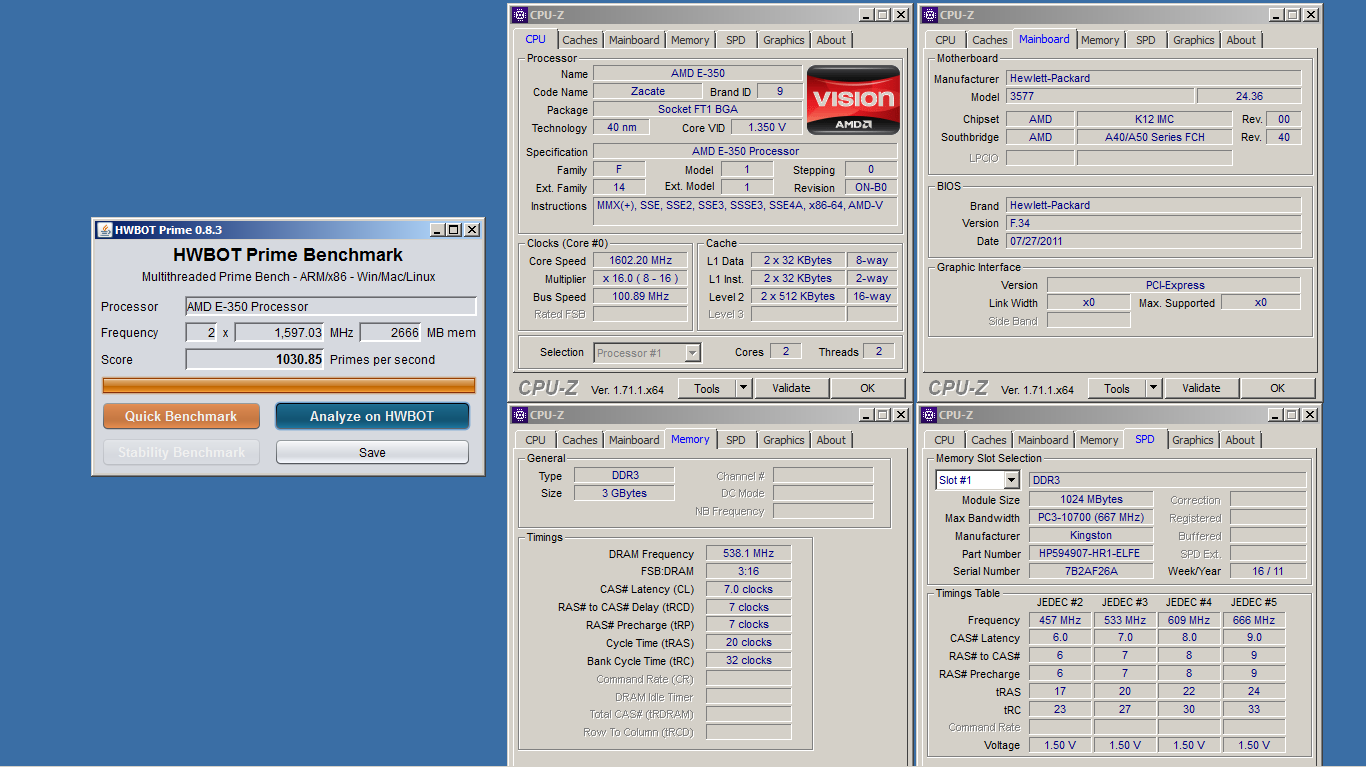The height and width of the screenshot is (768, 1366).
Task: Click the CPU-Z title icon in the Mainboard window
Action: point(930,15)
